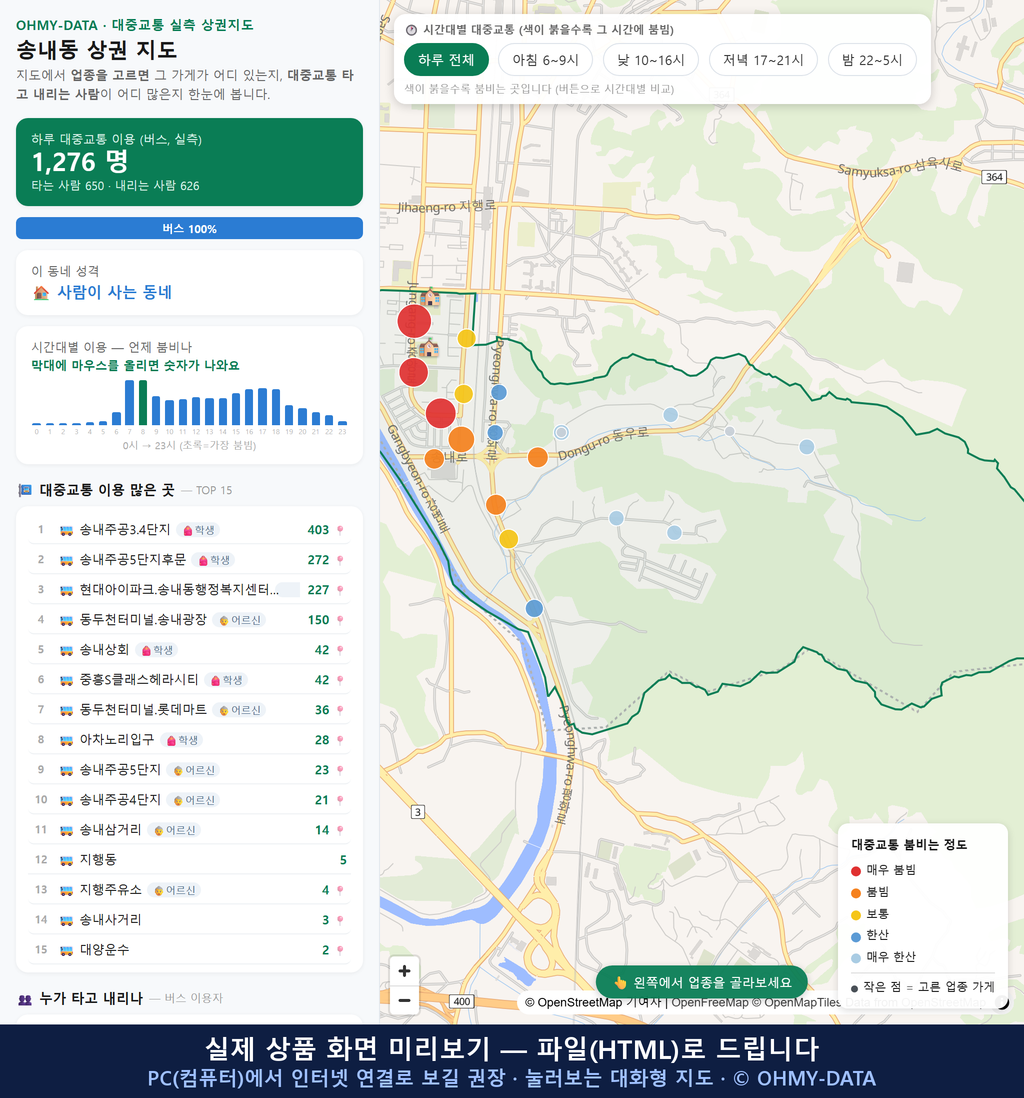1024x1098 pixels.
Task: Click the 타는 사람 650 · 내리는 사람 626 text
Action: 116,186
